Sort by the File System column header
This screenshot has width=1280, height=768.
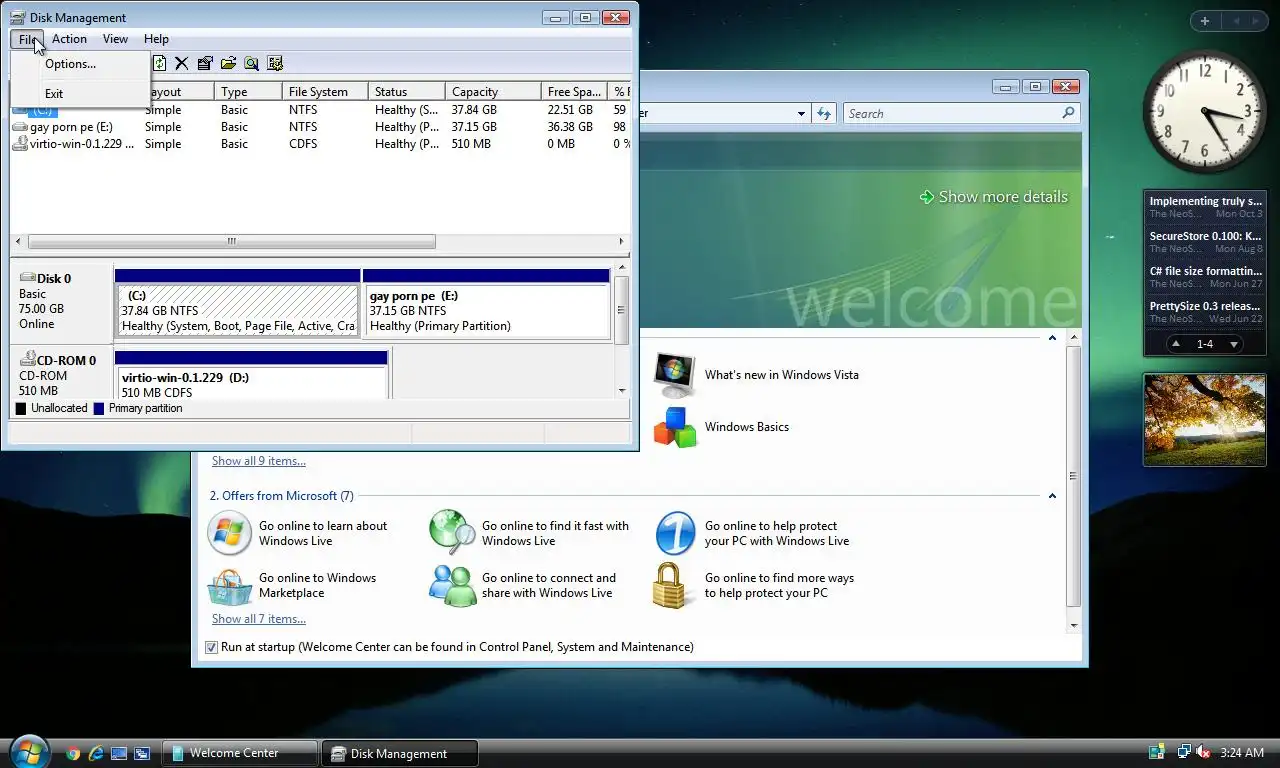click(x=325, y=91)
